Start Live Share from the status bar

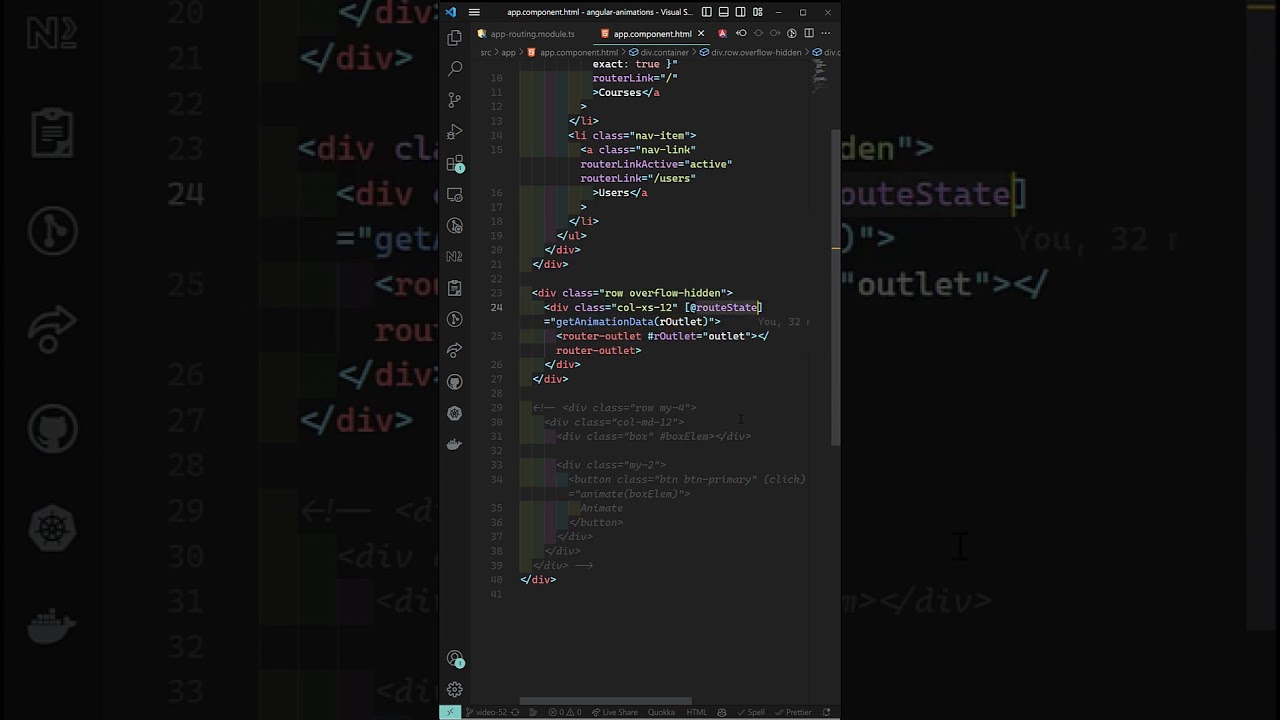click(x=615, y=712)
